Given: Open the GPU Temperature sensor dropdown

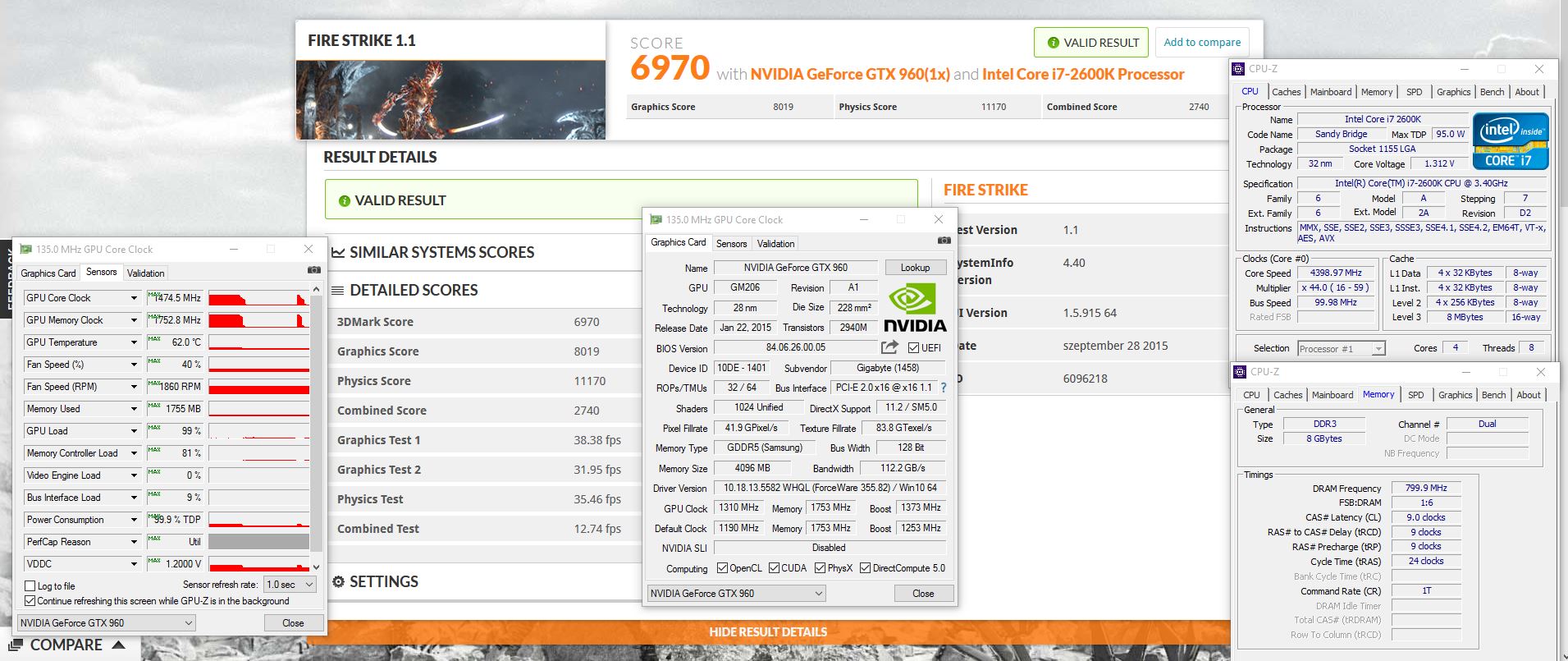Looking at the screenshot, I should [134, 342].
